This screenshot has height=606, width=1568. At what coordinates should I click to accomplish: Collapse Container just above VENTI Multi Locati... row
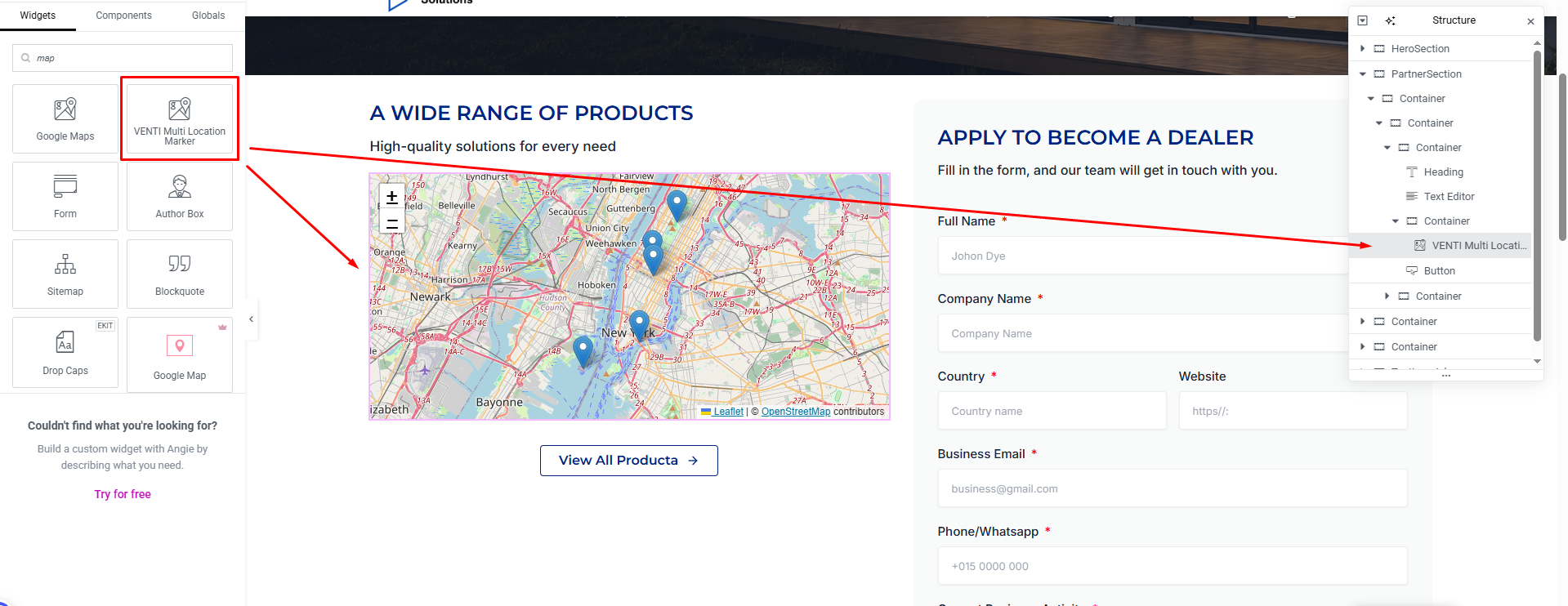(x=1395, y=221)
